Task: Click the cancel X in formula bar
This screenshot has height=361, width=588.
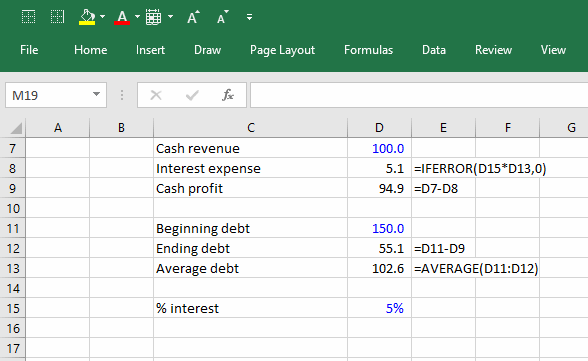Action: [156, 95]
